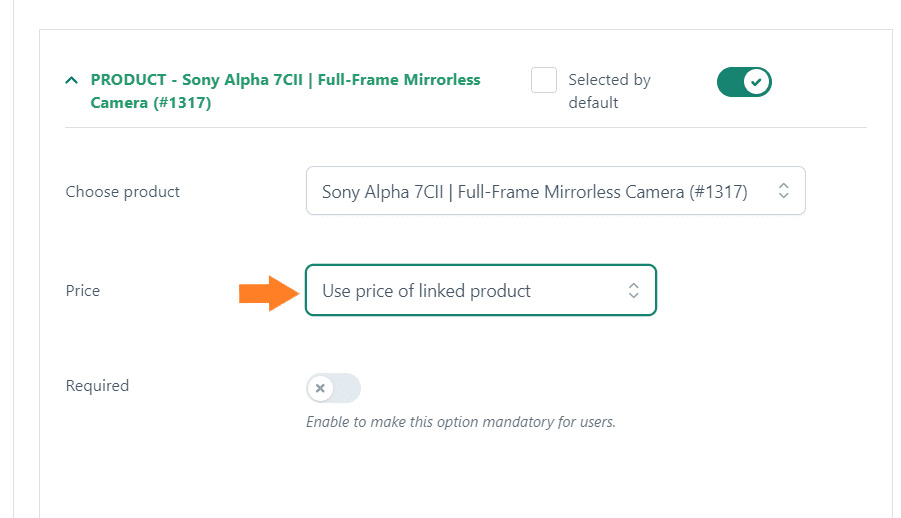This screenshot has width=901, height=518.
Task: Collapse the Sony Alpha 7CII product panel chevron
Action: [x=71, y=80]
